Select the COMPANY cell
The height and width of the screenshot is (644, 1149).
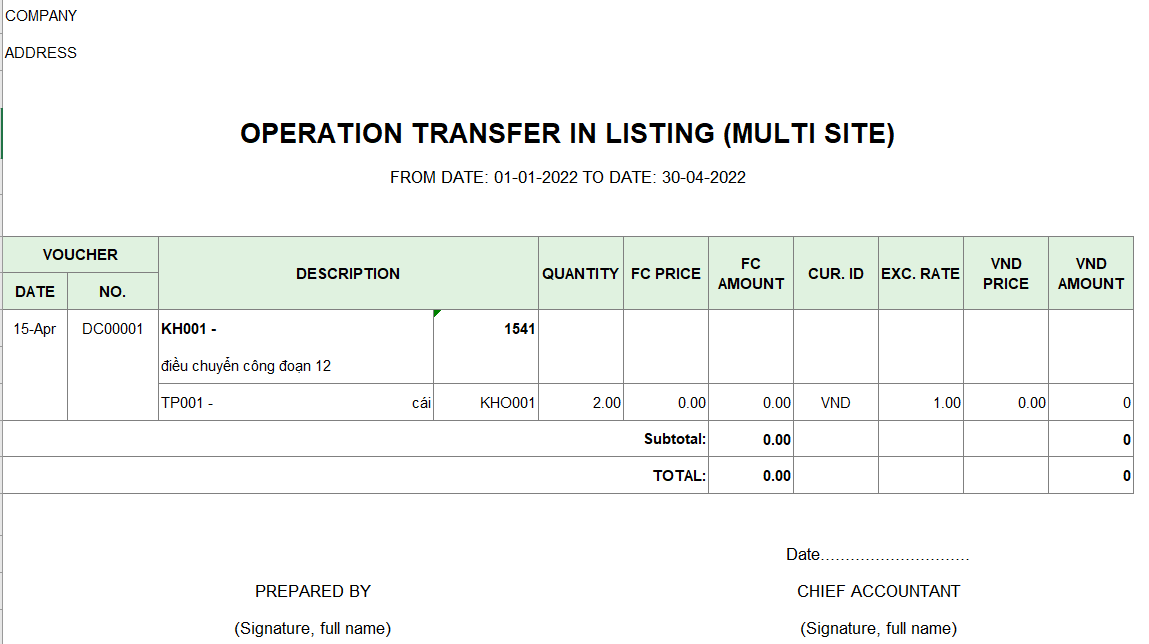click(41, 15)
